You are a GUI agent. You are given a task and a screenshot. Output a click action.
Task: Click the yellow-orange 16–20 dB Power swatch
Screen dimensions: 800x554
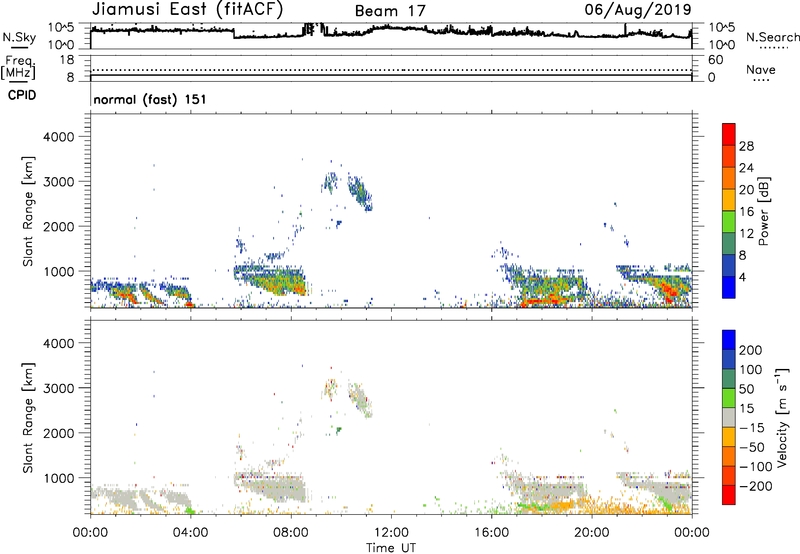pyautogui.click(x=729, y=199)
